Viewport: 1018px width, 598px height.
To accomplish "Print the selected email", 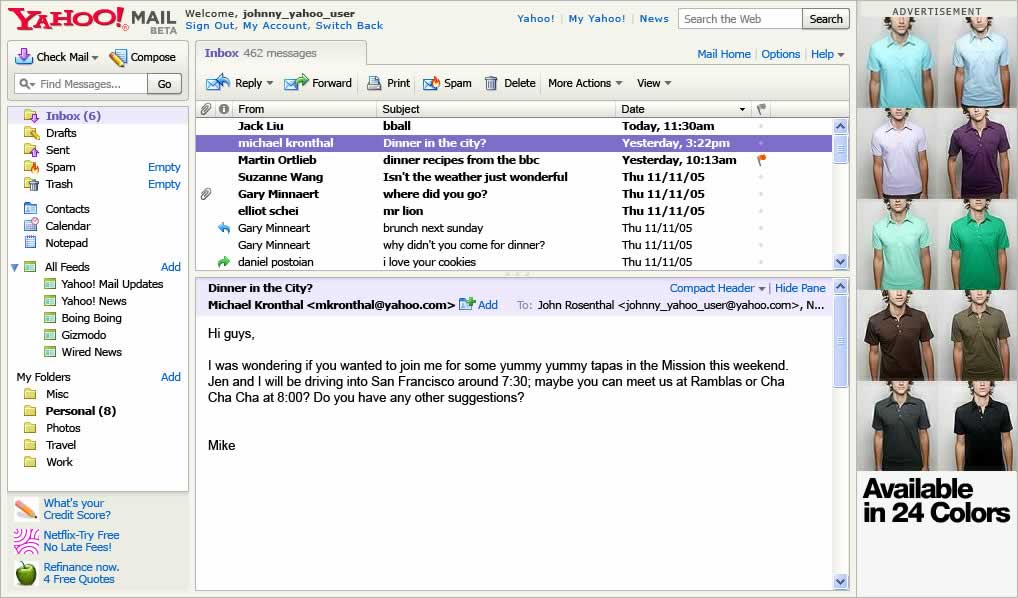I will (x=388, y=83).
